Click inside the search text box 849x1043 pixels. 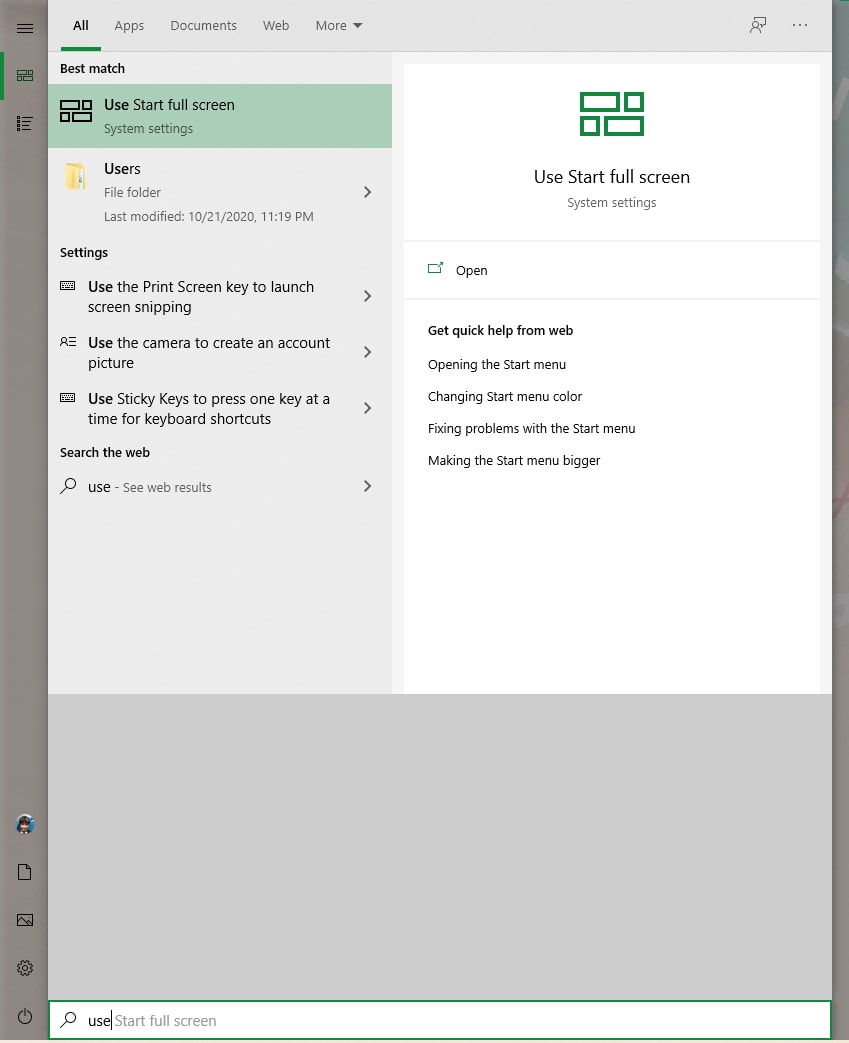click(440, 1020)
